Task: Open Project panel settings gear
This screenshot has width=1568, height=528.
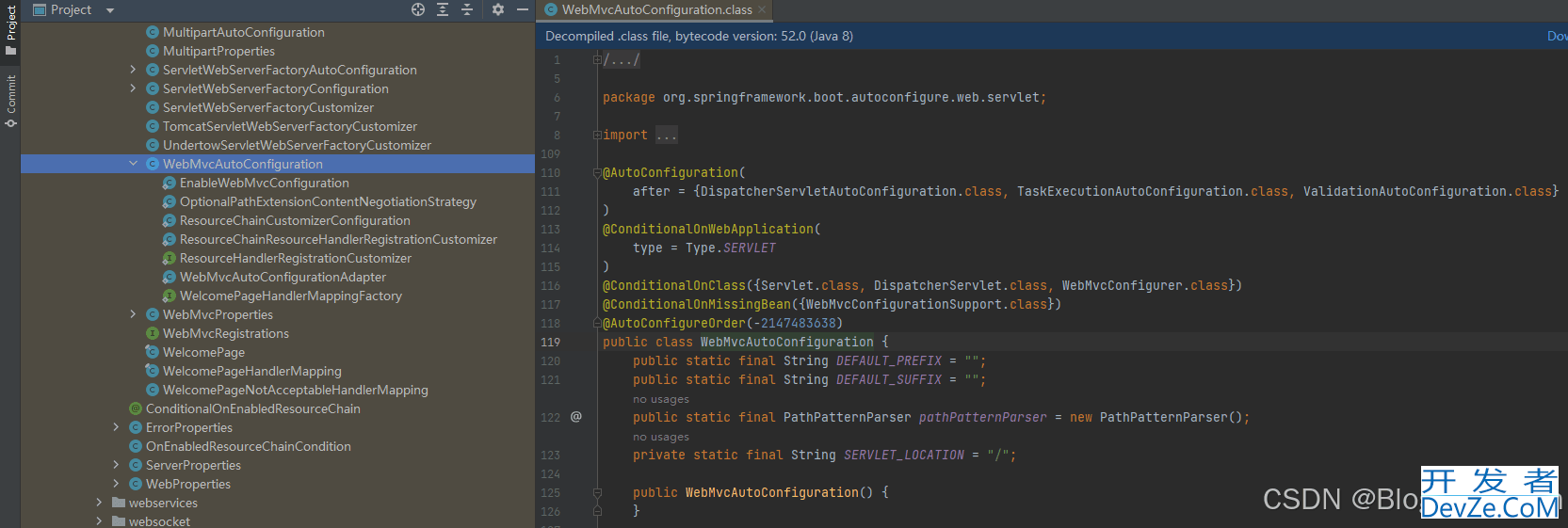Action: click(x=498, y=9)
